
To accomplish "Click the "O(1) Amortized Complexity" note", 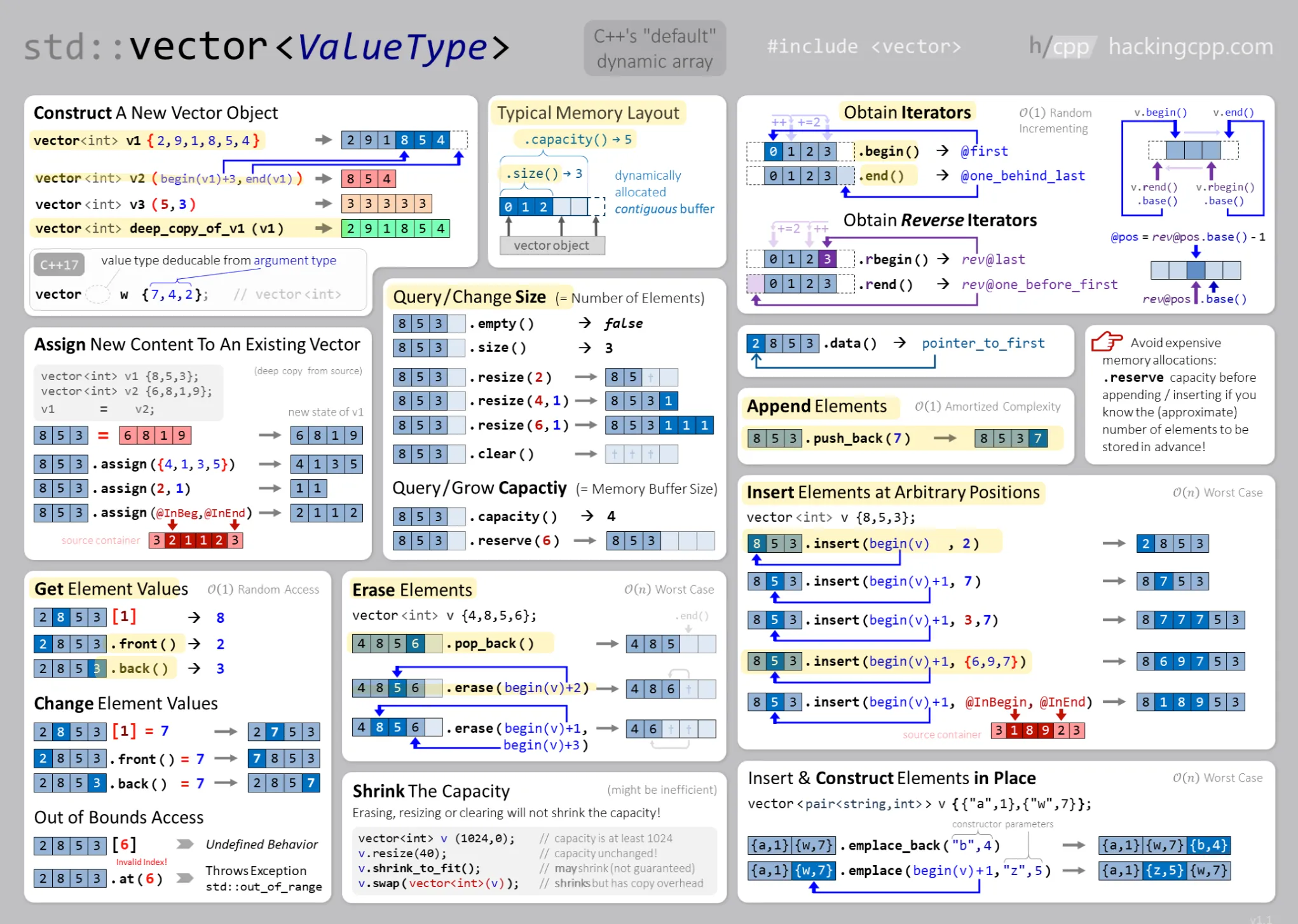I will [x=988, y=406].
